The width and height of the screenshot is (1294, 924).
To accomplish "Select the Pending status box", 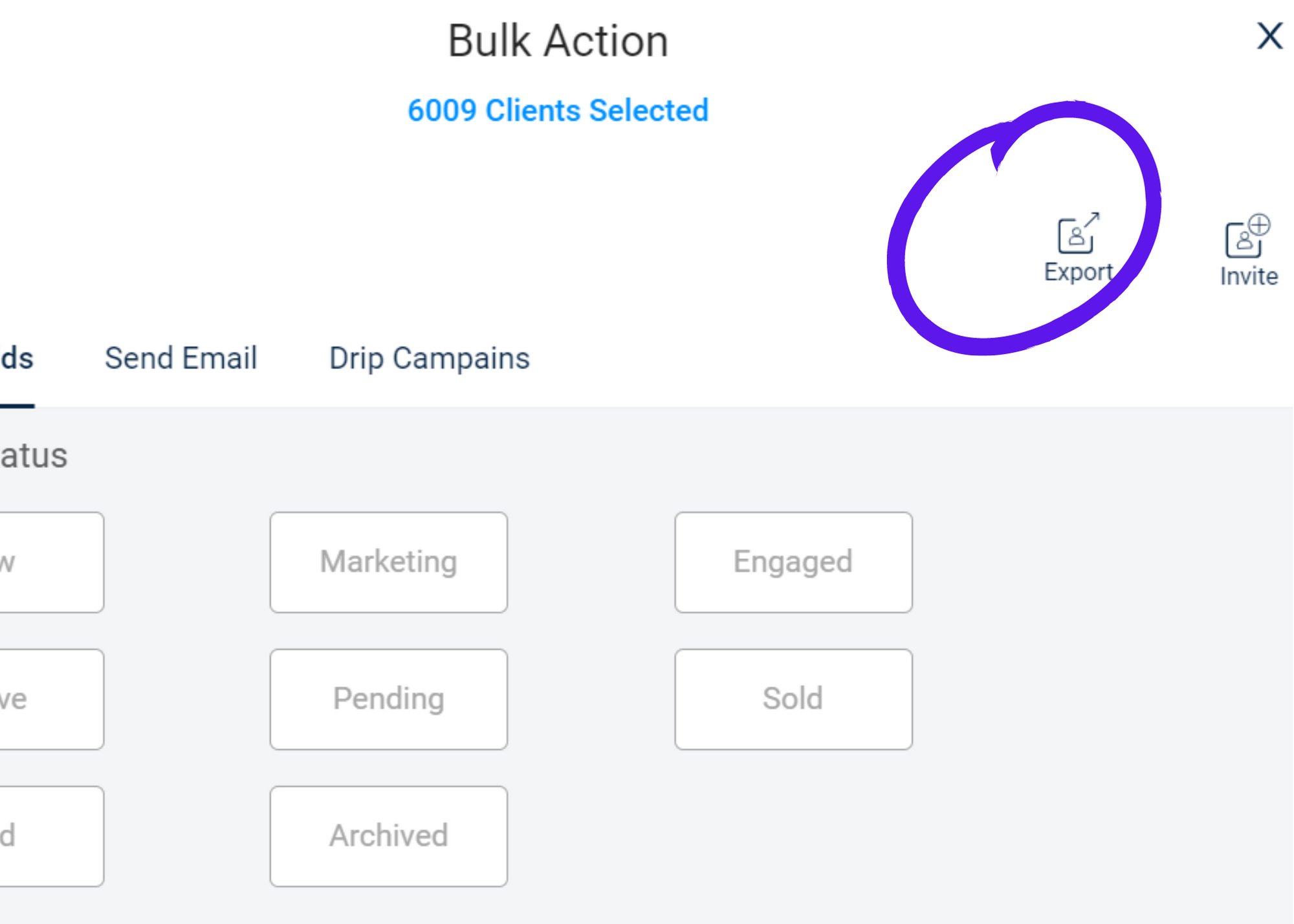I will 389,699.
